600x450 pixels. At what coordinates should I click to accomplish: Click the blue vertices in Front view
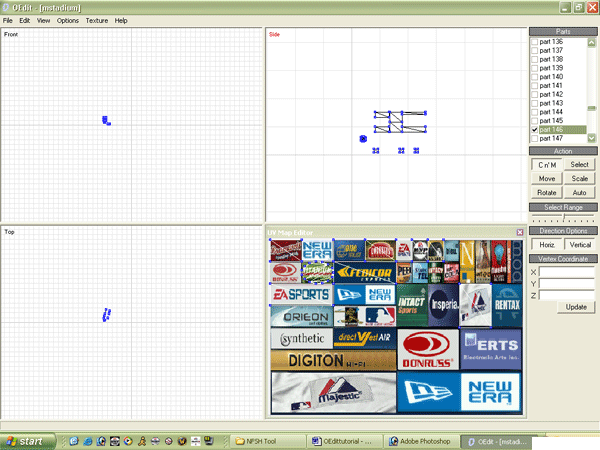click(x=106, y=121)
